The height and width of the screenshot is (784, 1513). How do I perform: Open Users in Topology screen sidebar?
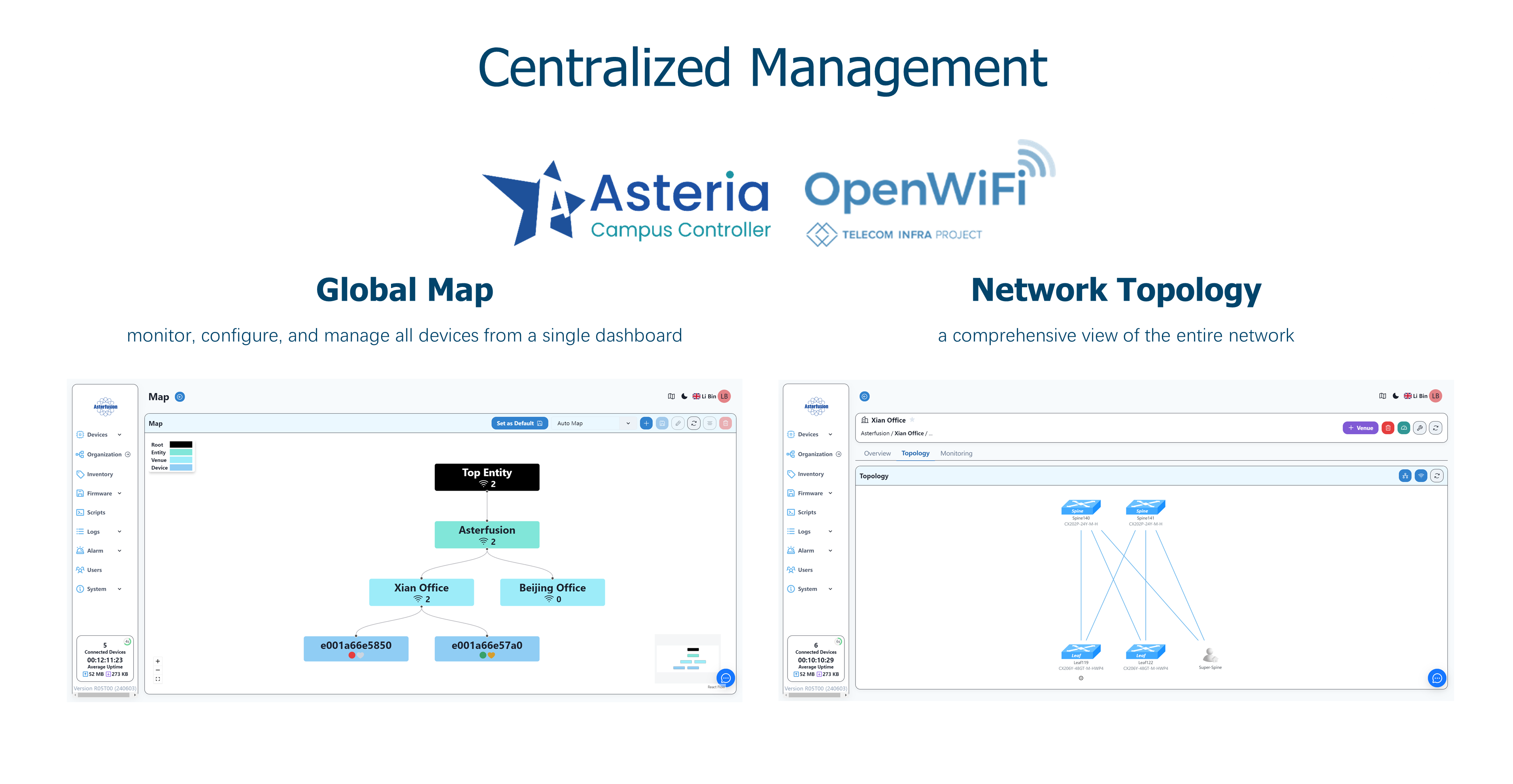[800, 570]
